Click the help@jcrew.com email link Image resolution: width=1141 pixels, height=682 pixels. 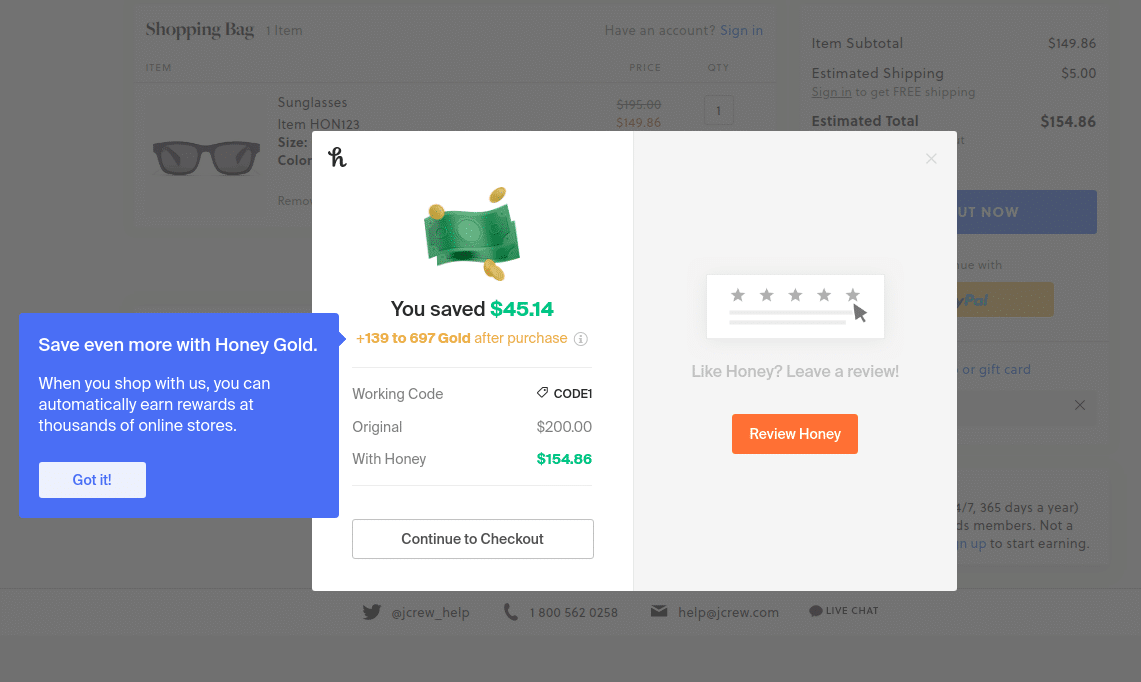tap(728, 613)
